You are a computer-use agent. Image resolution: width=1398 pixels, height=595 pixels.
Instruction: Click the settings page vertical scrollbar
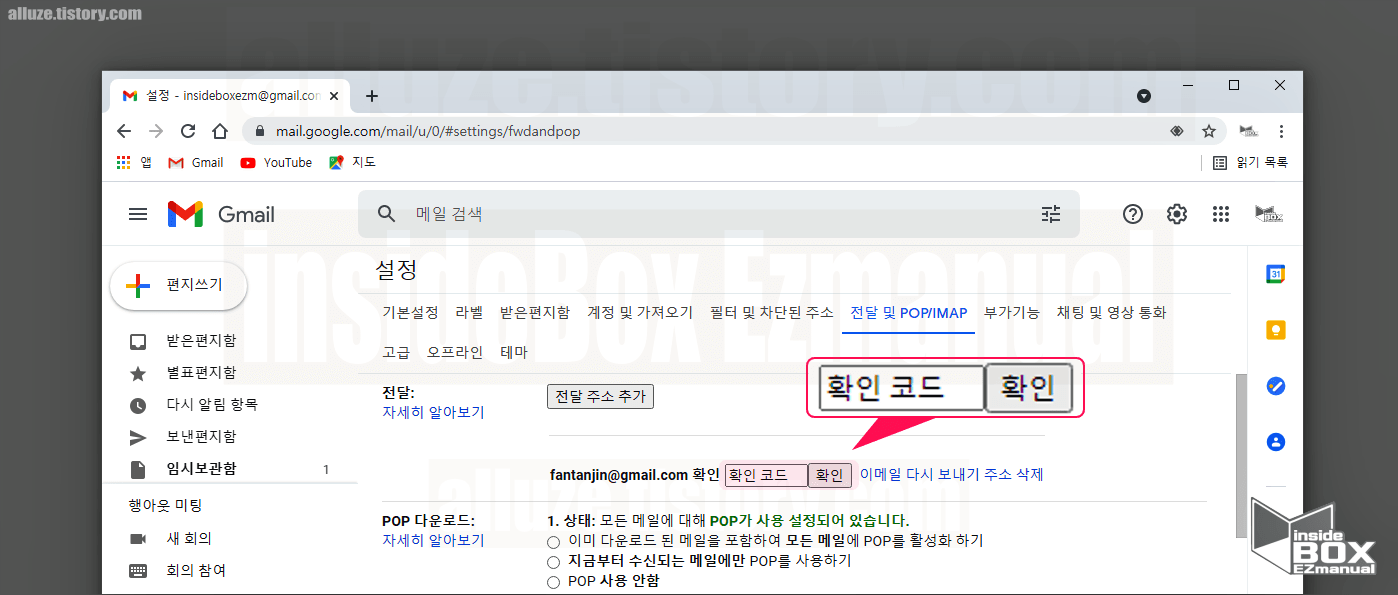(x=1241, y=455)
